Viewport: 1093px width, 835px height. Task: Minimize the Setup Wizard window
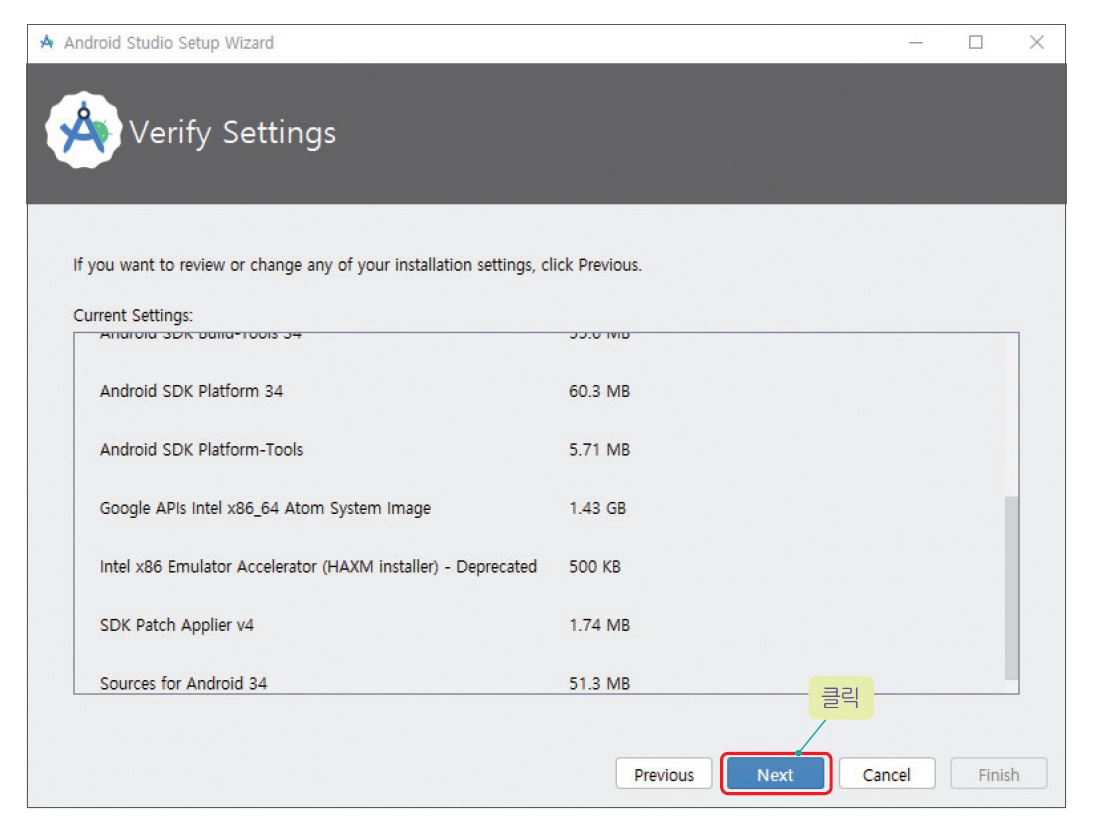(x=916, y=43)
